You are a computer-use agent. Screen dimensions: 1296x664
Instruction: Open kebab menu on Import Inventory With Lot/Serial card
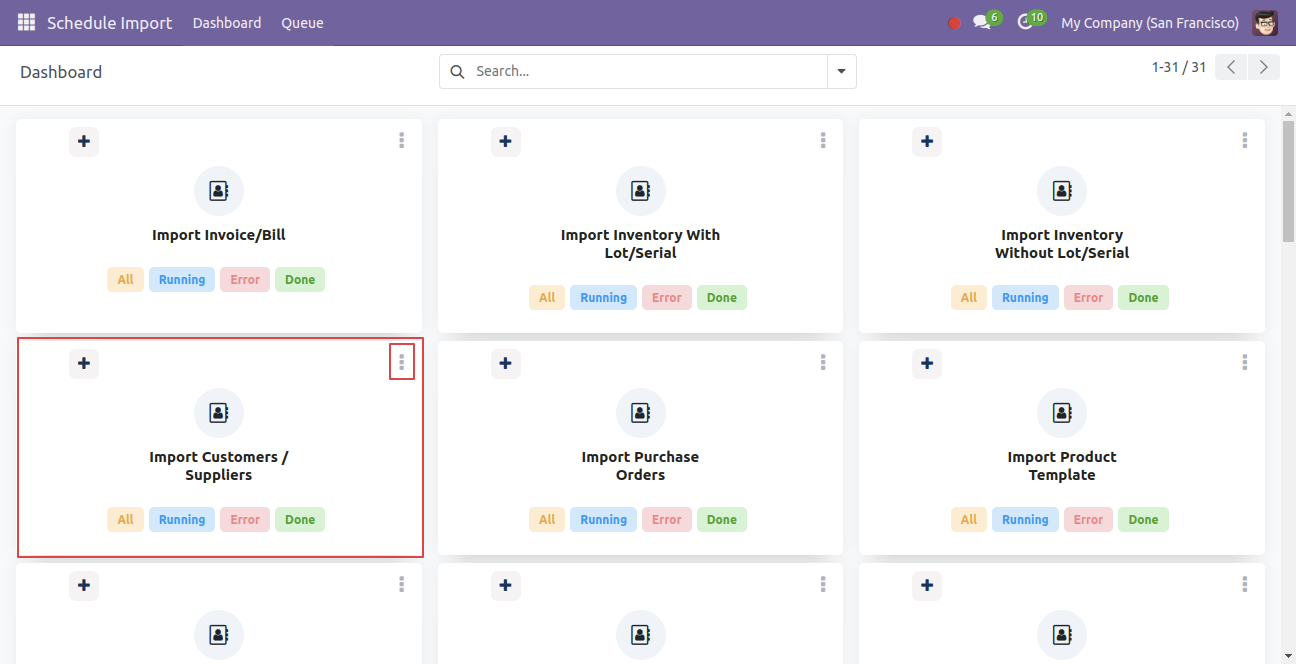click(x=823, y=140)
